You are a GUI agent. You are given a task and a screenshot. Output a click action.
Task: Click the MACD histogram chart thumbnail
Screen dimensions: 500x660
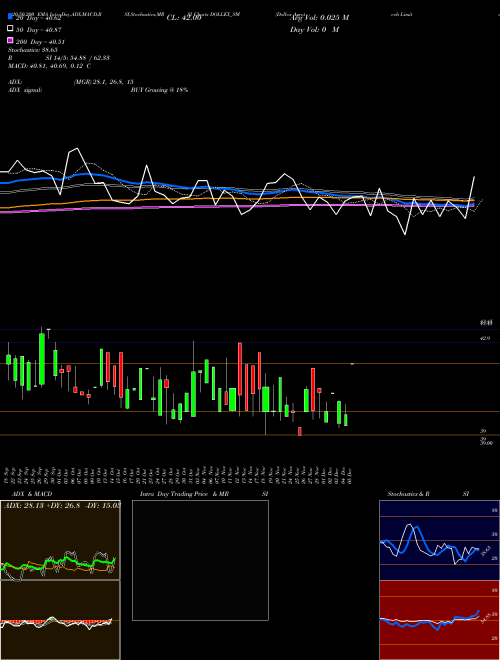[x=60, y=620]
